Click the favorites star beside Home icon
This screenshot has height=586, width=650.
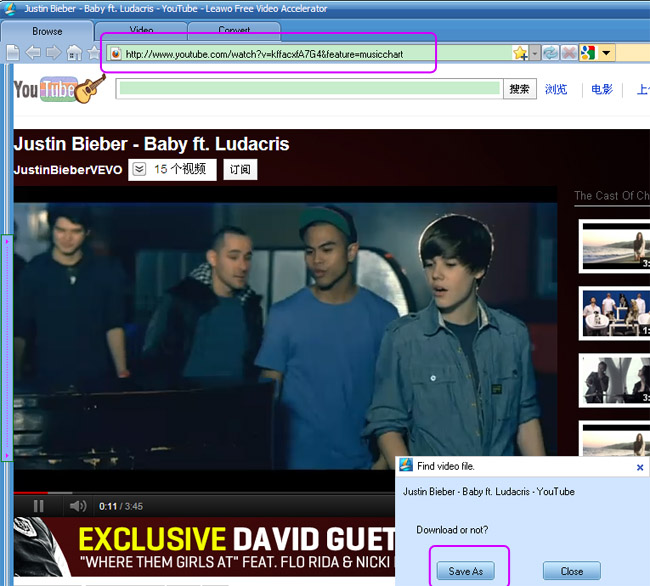[x=94, y=53]
